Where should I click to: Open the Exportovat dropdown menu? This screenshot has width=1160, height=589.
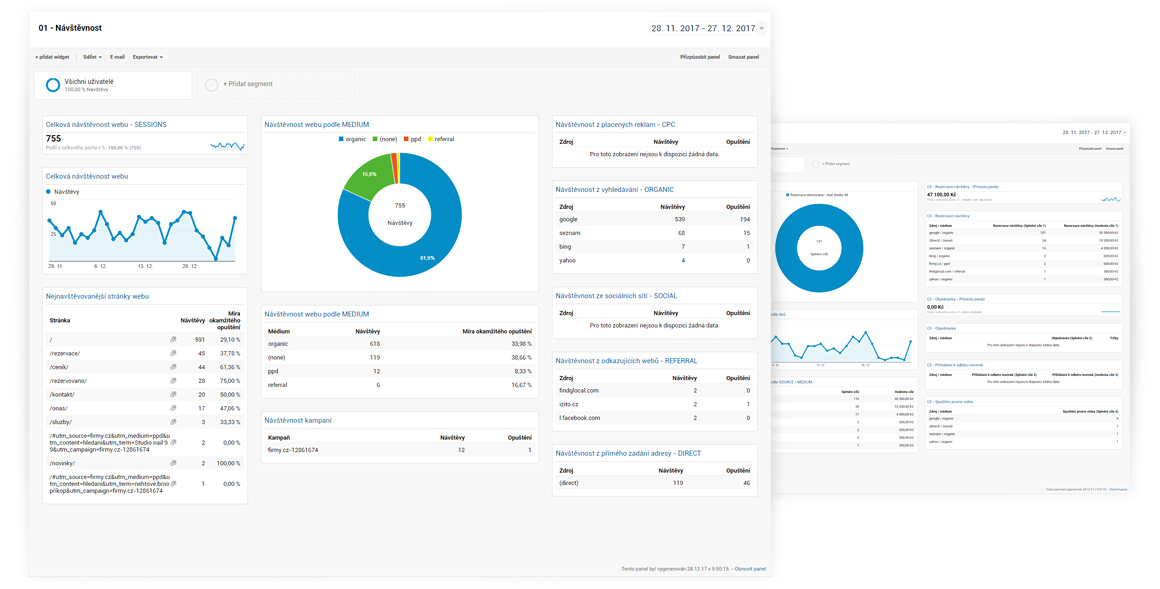click(148, 57)
